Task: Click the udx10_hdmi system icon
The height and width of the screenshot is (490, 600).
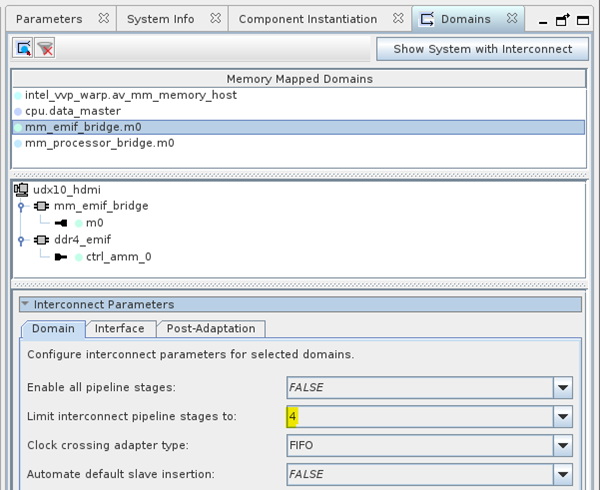Action: pyautogui.click(x=21, y=189)
